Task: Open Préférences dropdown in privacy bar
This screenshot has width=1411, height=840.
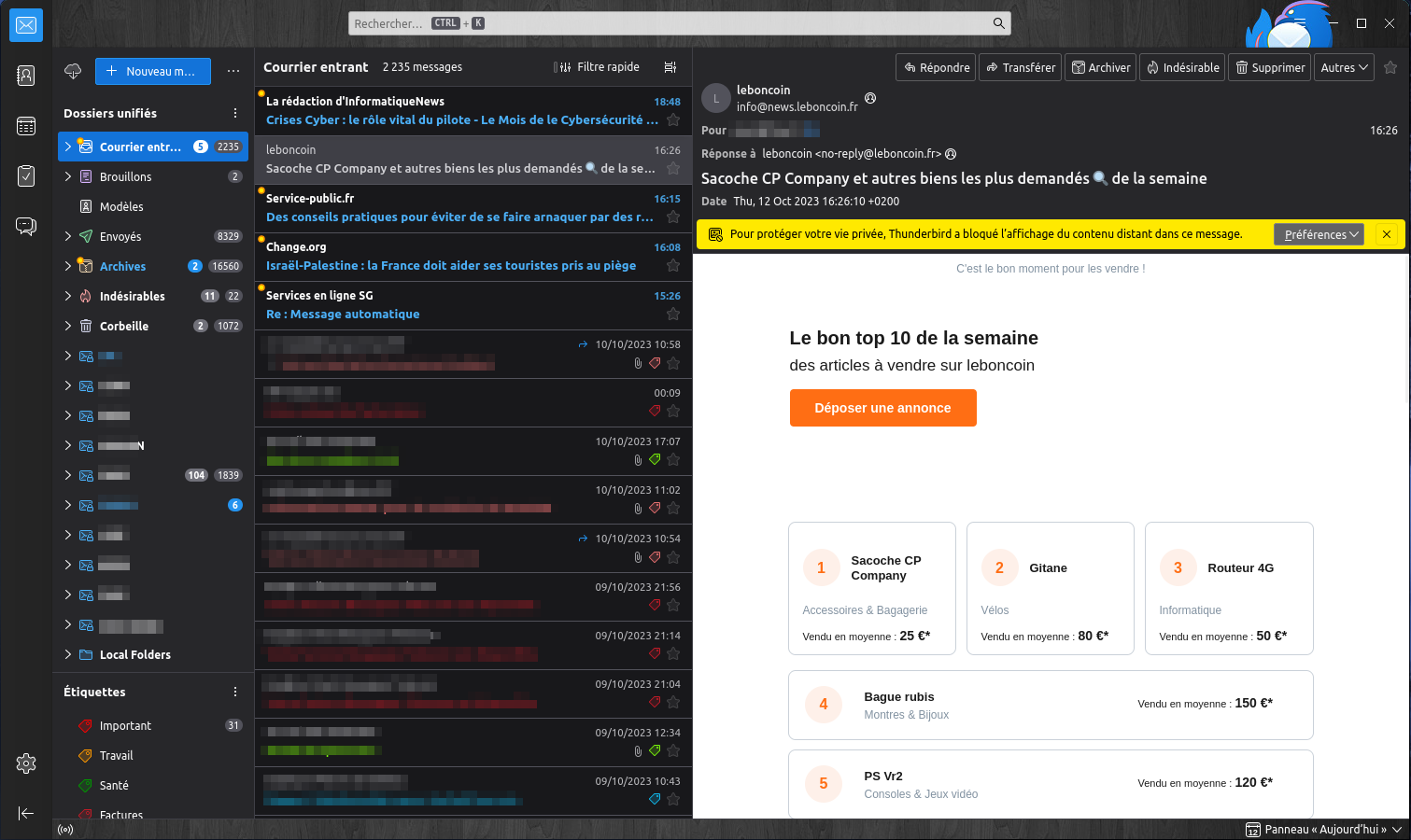Action: [x=1319, y=234]
